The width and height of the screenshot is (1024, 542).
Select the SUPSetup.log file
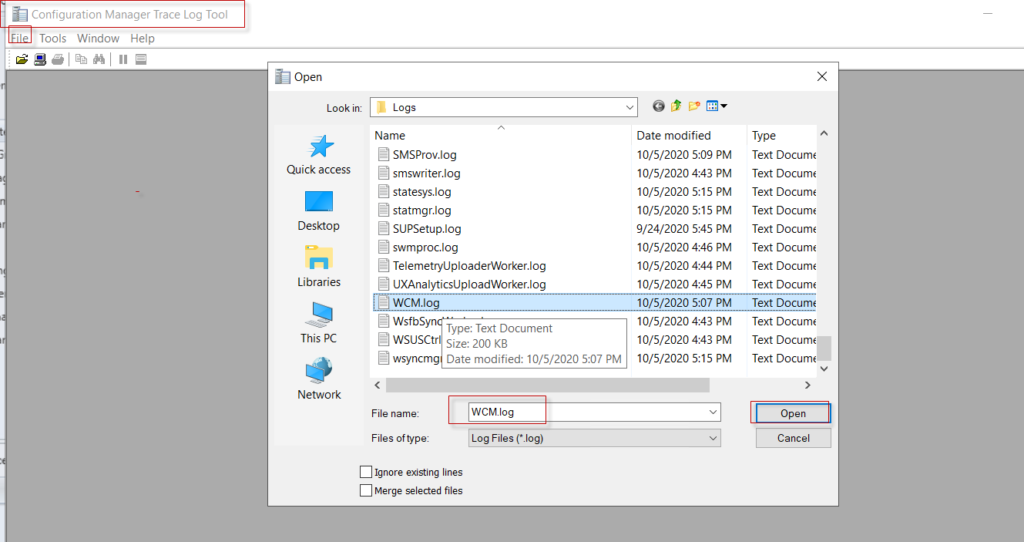[426, 229]
